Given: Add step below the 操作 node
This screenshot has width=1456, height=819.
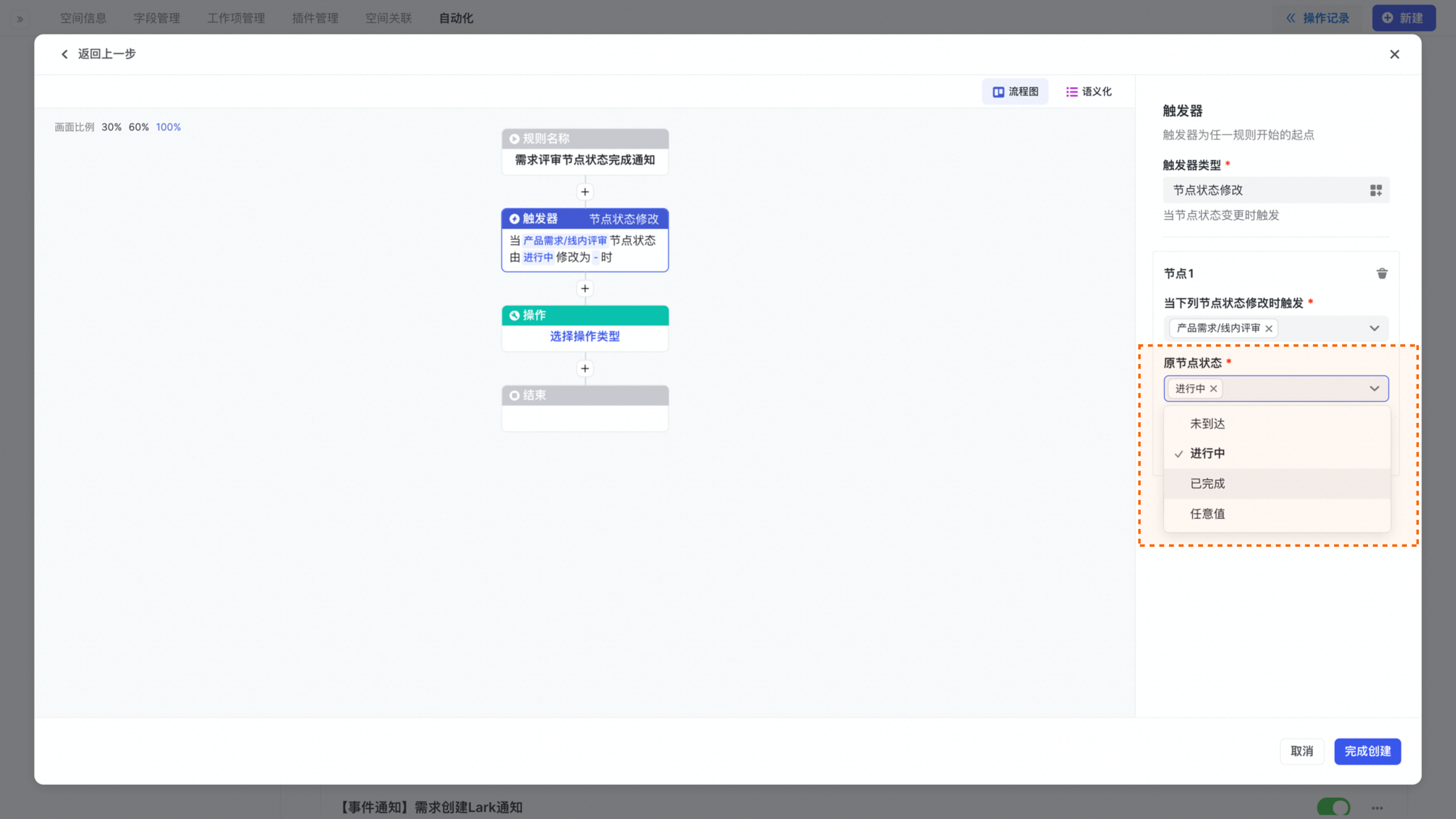Looking at the screenshot, I should click(585, 369).
